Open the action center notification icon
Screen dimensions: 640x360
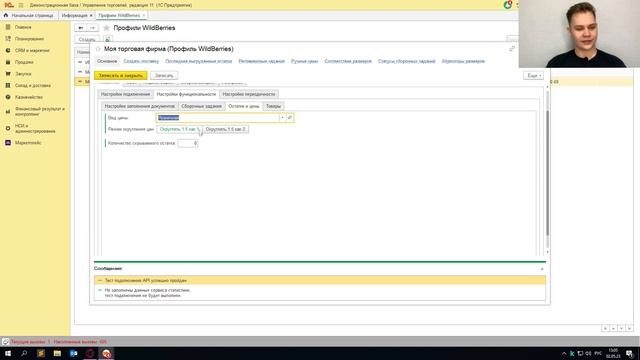(x=629, y=353)
